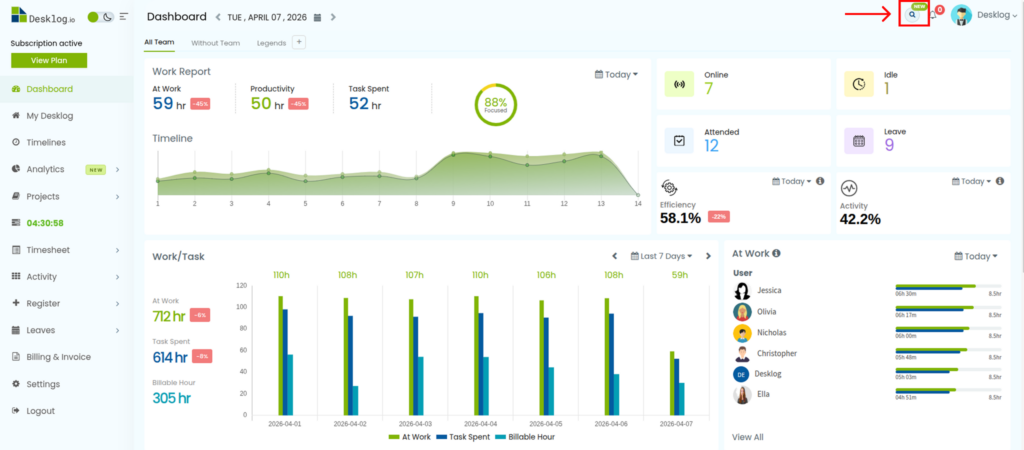The image size is (1024, 450).
Task: Click the Idle clock icon
Action: [859, 84]
